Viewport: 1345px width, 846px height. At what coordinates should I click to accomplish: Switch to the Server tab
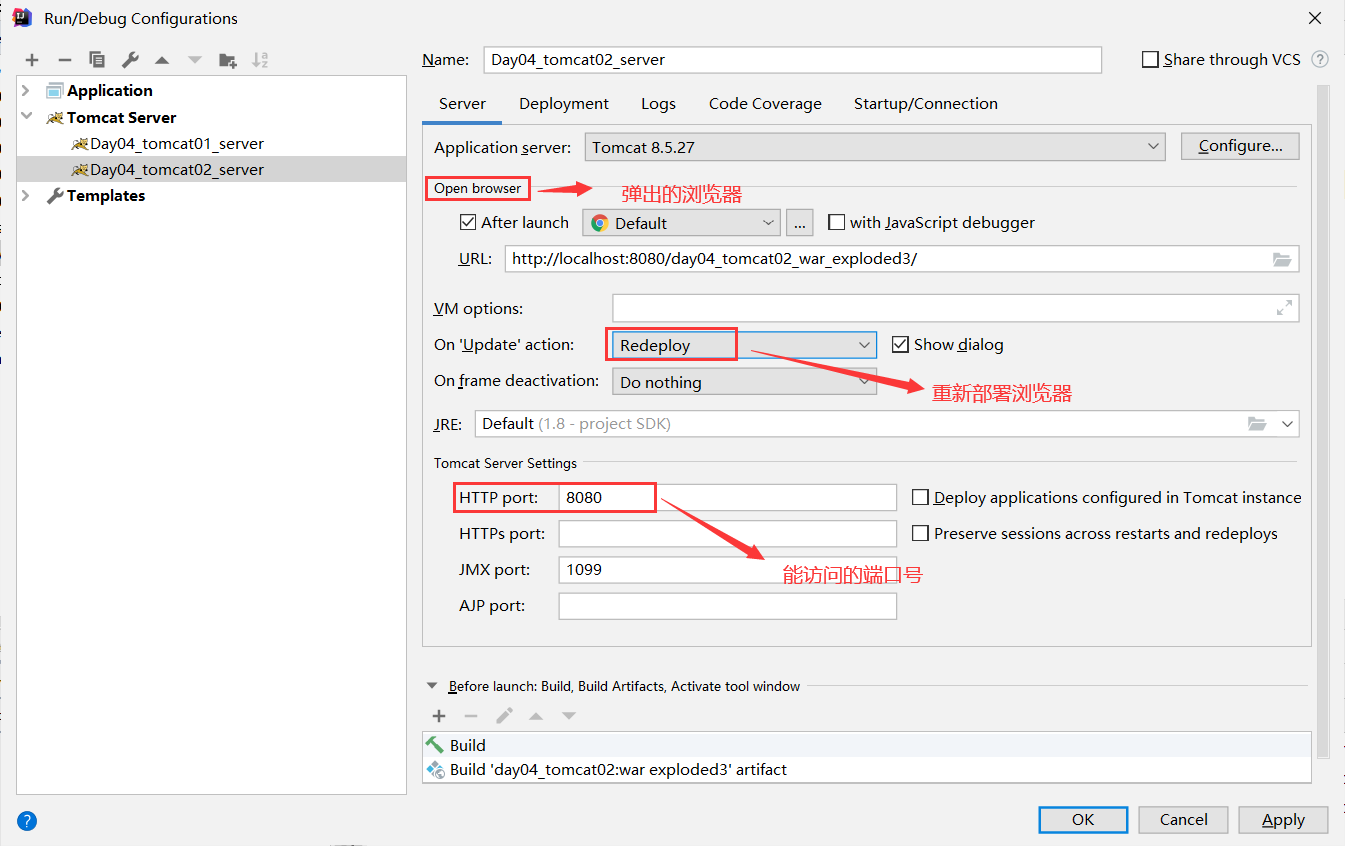pyautogui.click(x=463, y=104)
